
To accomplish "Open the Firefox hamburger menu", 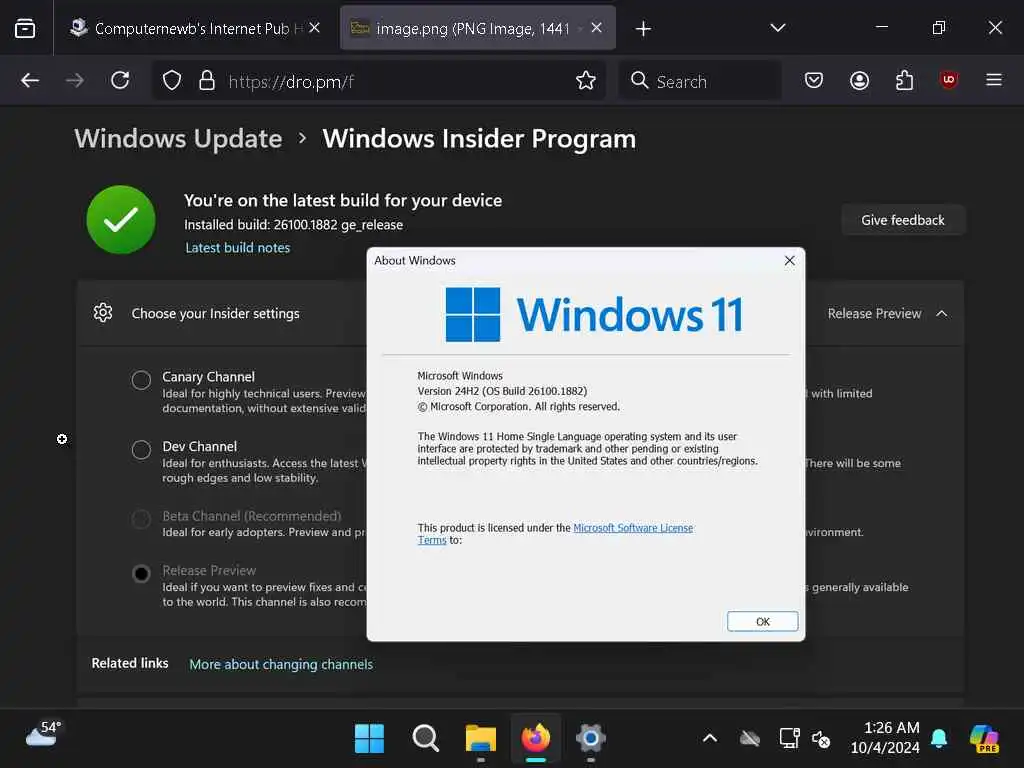I will point(994,80).
